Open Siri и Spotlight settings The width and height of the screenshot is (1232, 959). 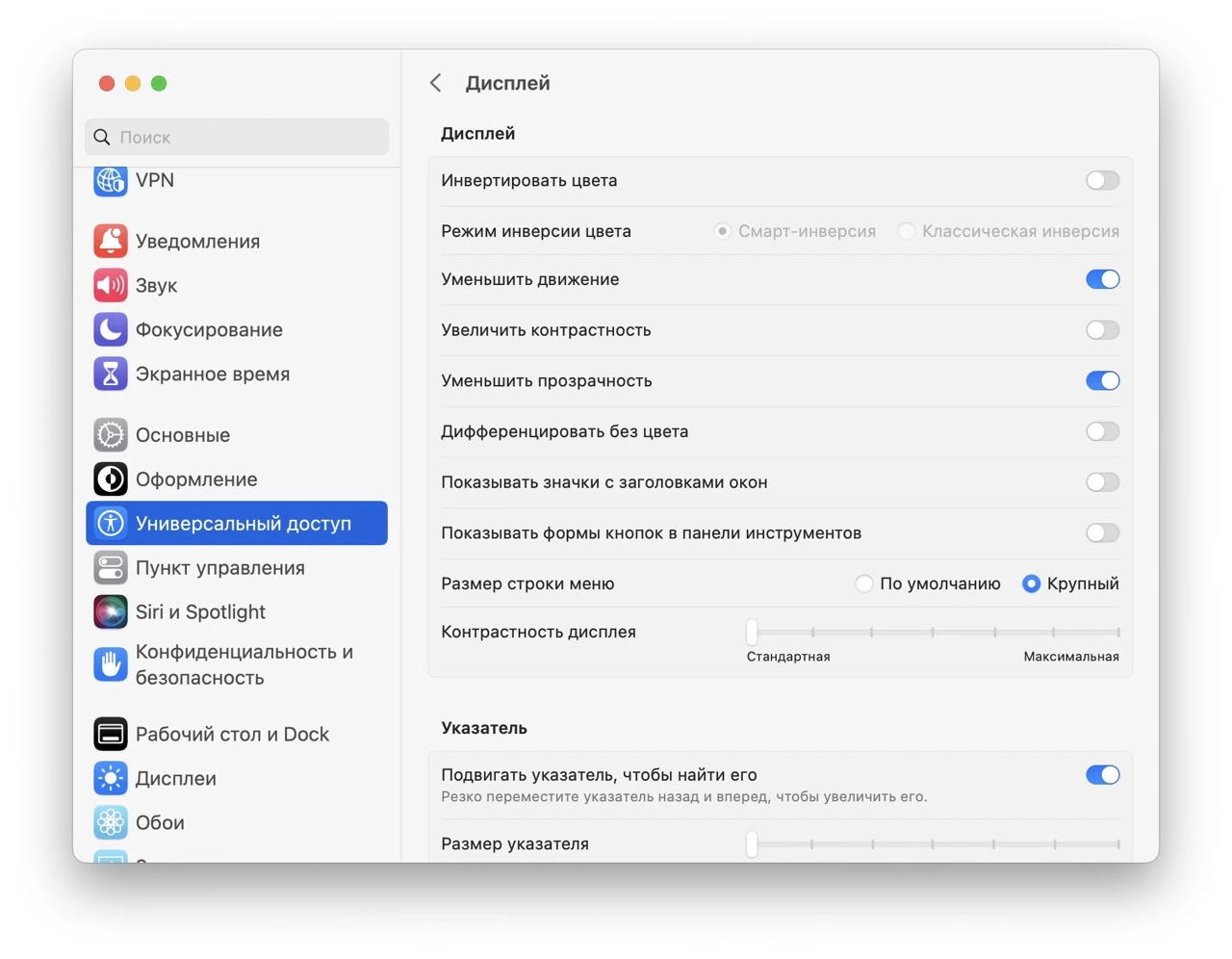coord(202,611)
